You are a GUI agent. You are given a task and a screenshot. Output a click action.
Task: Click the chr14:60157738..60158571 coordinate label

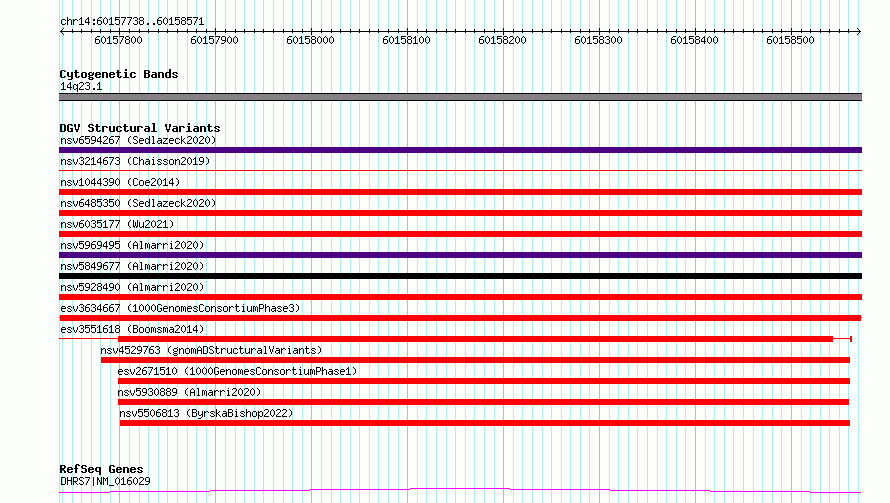click(132, 21)
